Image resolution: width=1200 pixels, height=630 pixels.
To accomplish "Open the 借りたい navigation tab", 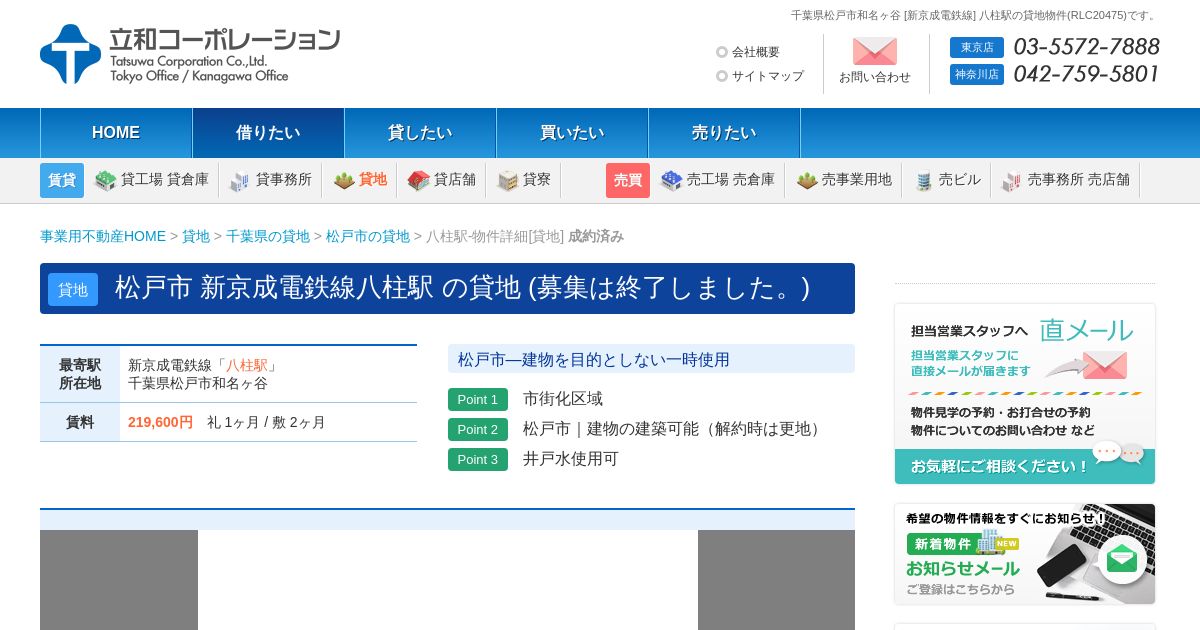I will 268,133.
